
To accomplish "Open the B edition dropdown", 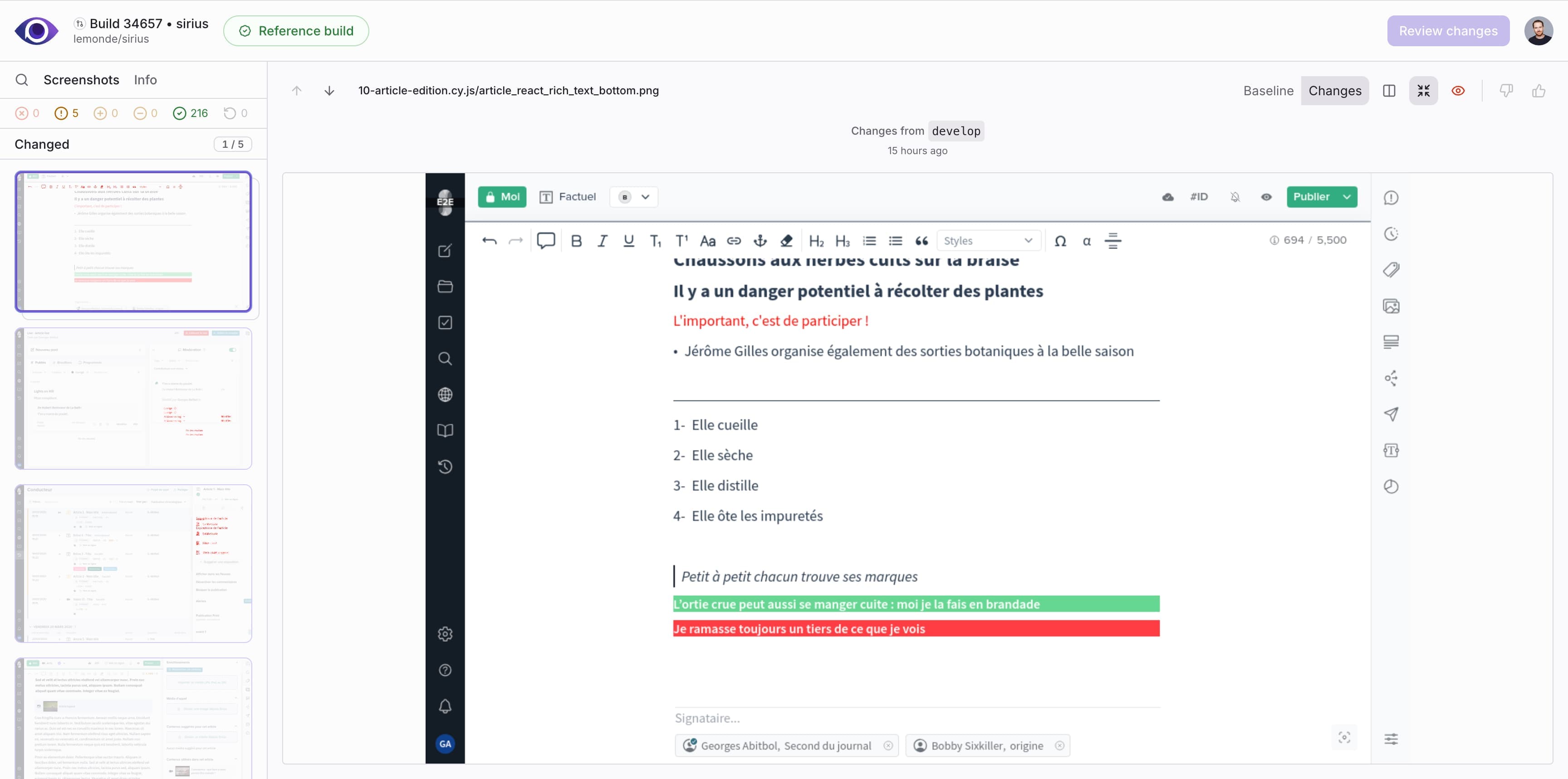I will 634,197.
